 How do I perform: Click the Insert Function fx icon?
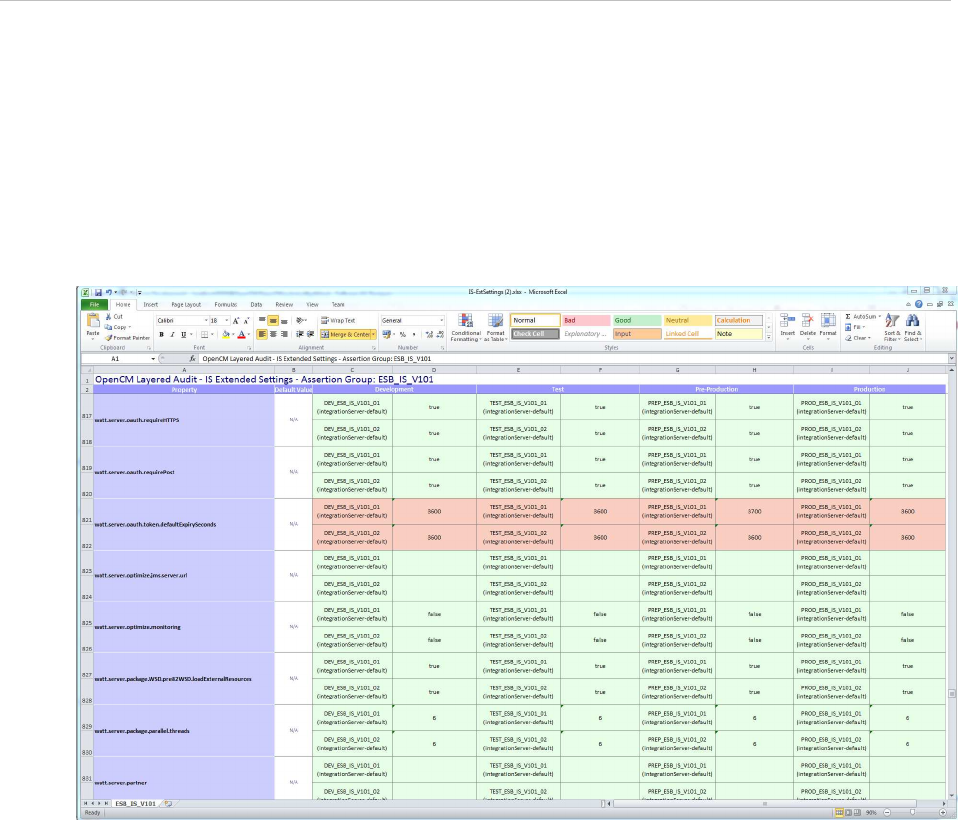click(x=192, y=359)
